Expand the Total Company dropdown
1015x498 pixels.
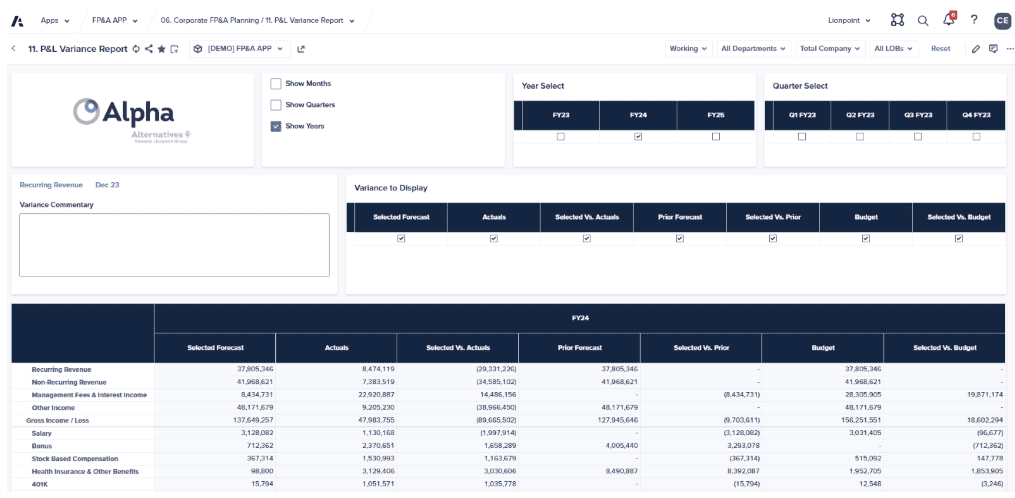click(830, 49)
